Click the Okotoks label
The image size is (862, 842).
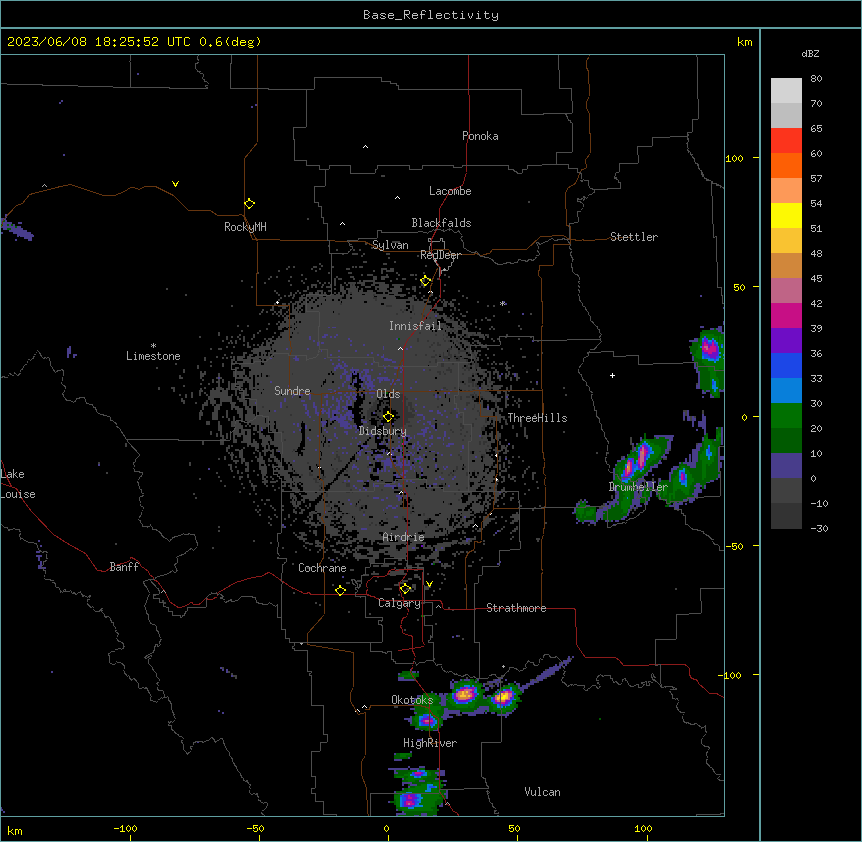tap(412, 700)
